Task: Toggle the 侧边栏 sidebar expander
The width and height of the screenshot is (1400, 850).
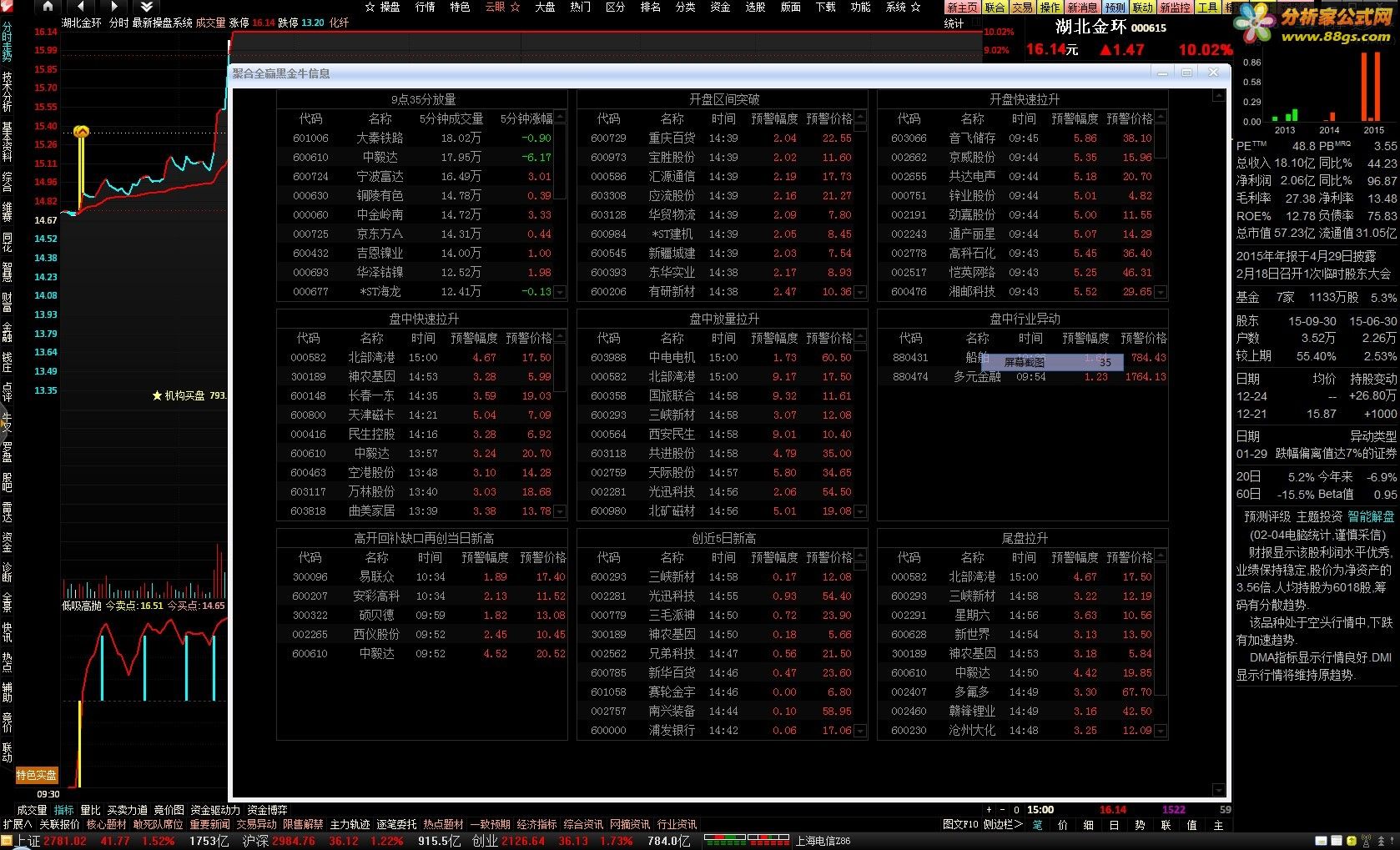Action: 1003,824
